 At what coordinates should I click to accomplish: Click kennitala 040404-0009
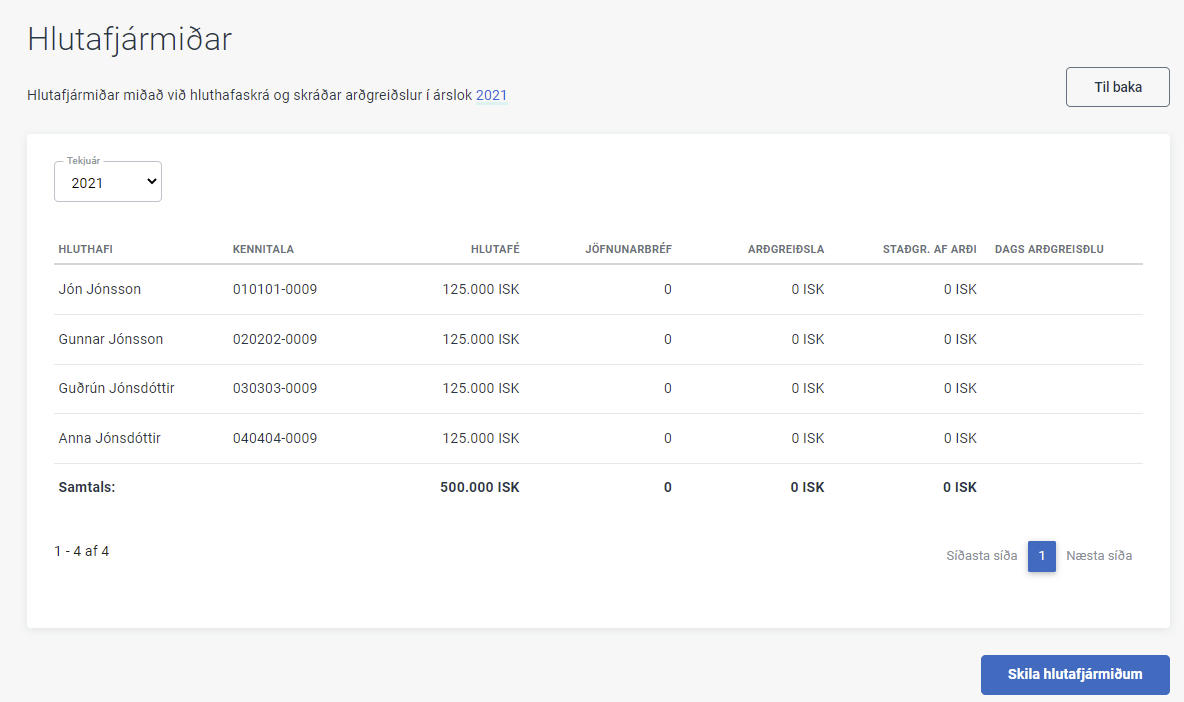275,438
